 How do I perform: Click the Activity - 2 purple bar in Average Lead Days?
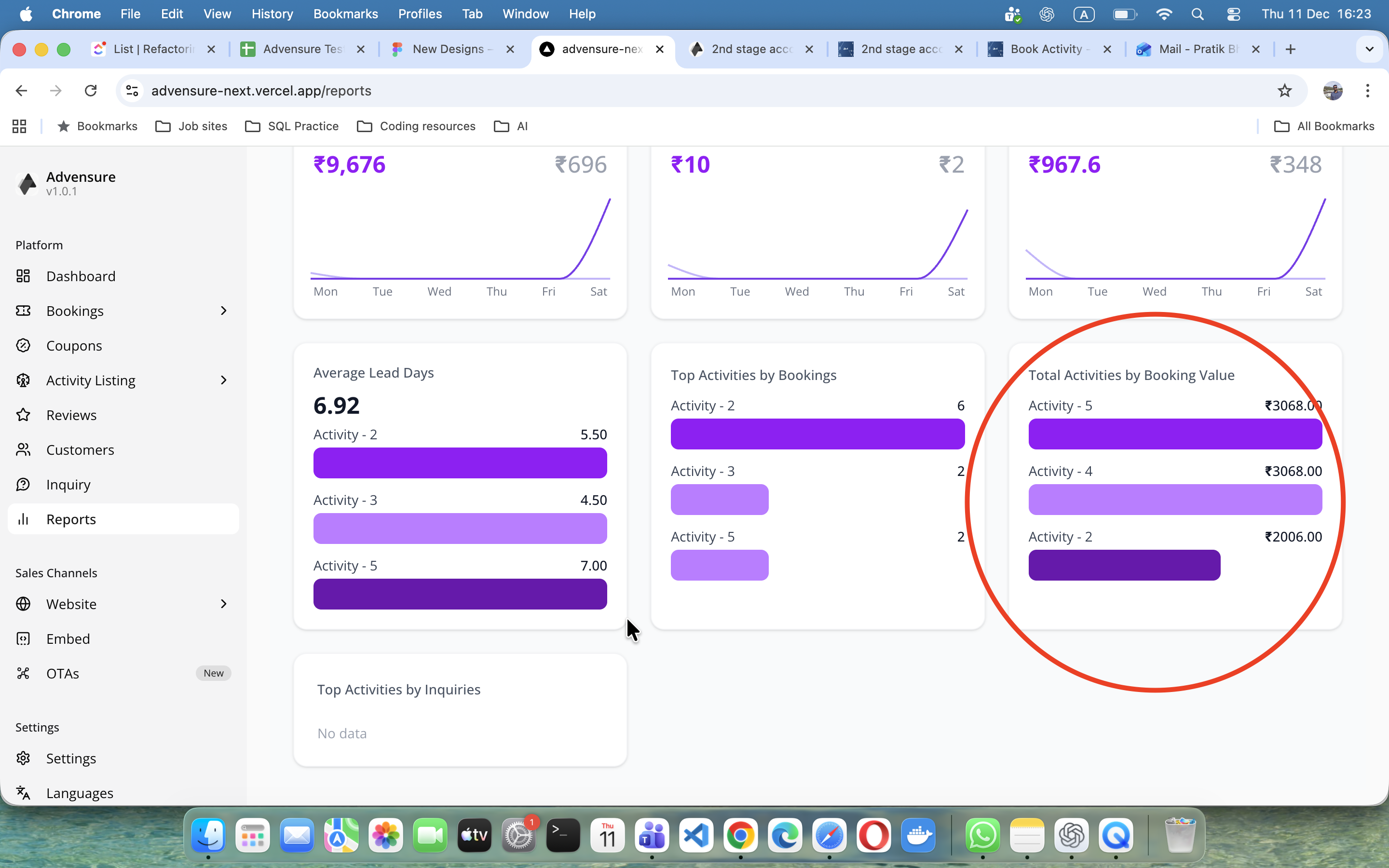(460, 463)
